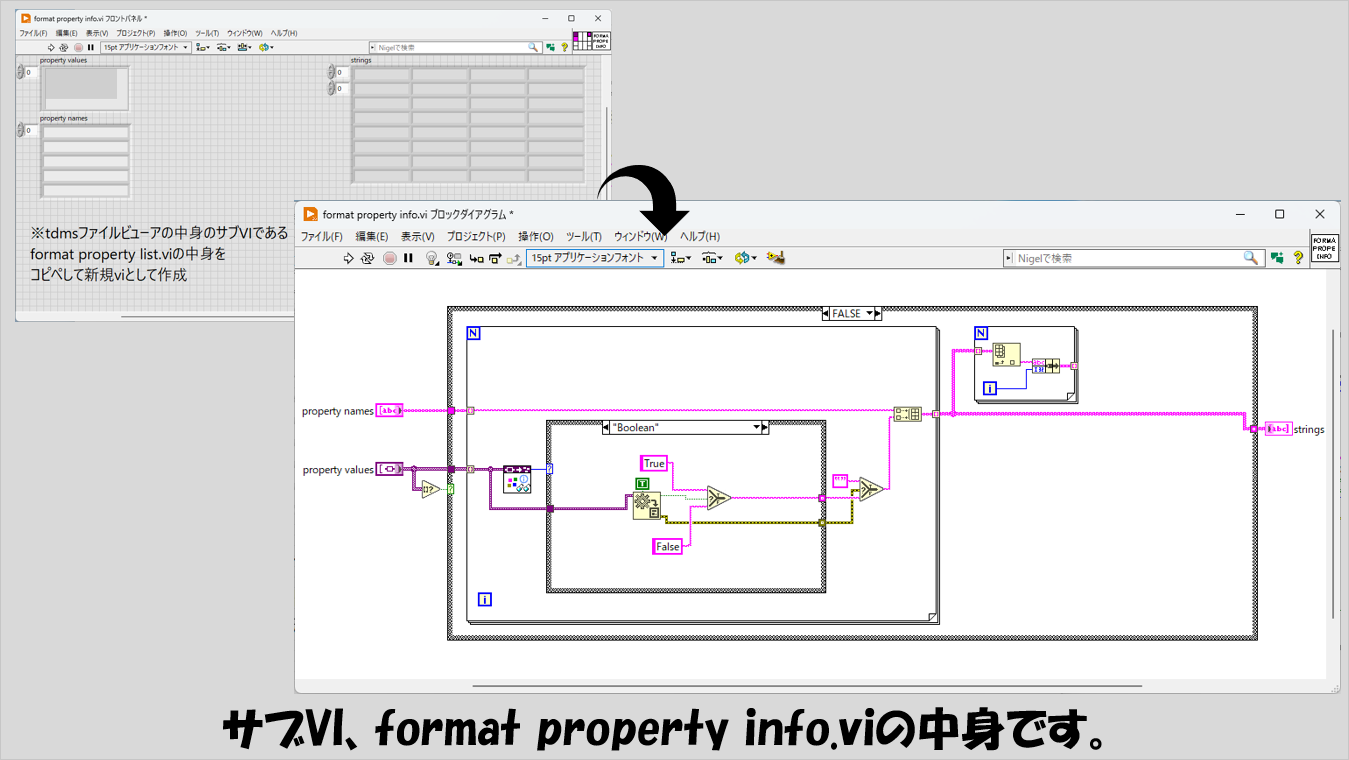Click the Step Over icon in the block diagram toolbar
The width and height of the screenshot is (1349, 760).
(495, 258)
